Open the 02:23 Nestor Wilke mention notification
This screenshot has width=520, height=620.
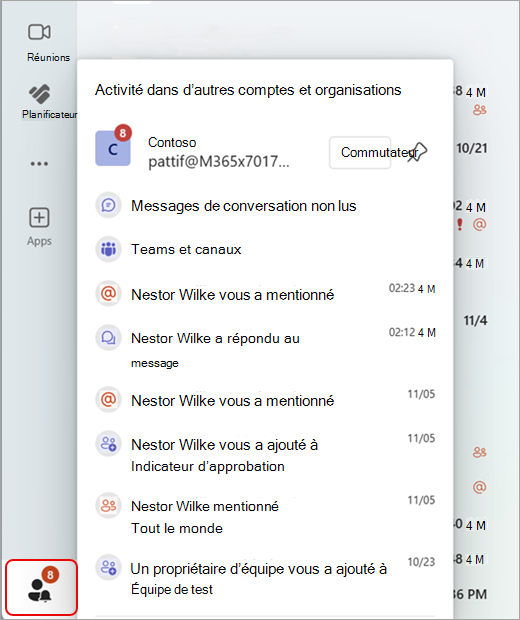click(x=265, y=294)
